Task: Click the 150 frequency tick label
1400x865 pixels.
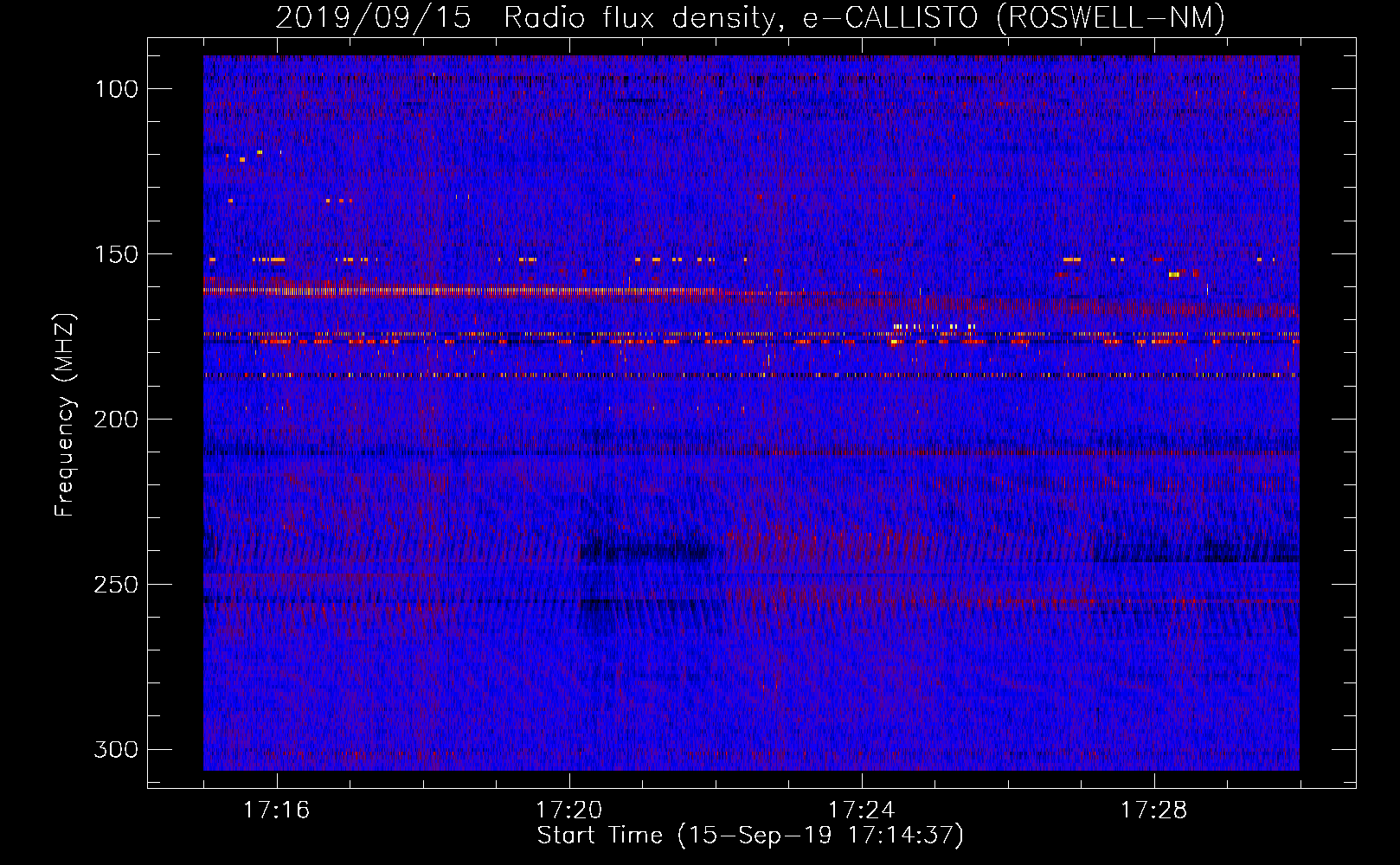Action: tap(116, 254)
